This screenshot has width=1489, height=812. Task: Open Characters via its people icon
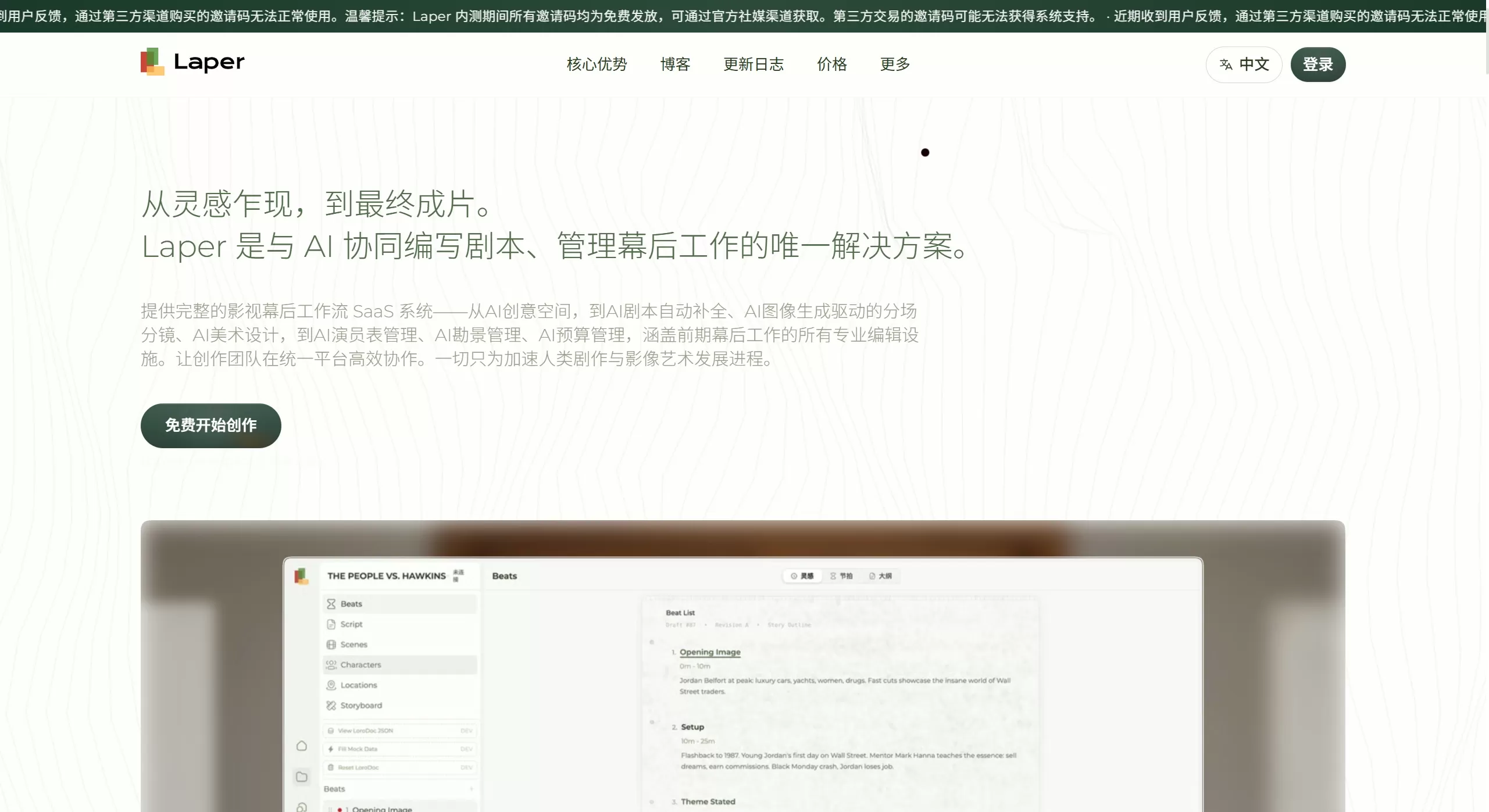point(331,664)
